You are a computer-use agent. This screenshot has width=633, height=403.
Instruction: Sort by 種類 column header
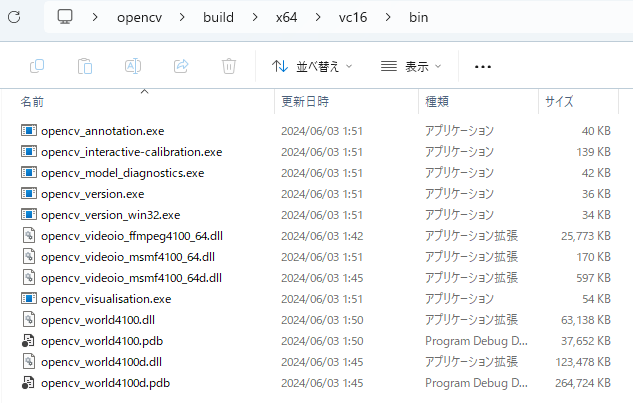[x=437, y=101]
